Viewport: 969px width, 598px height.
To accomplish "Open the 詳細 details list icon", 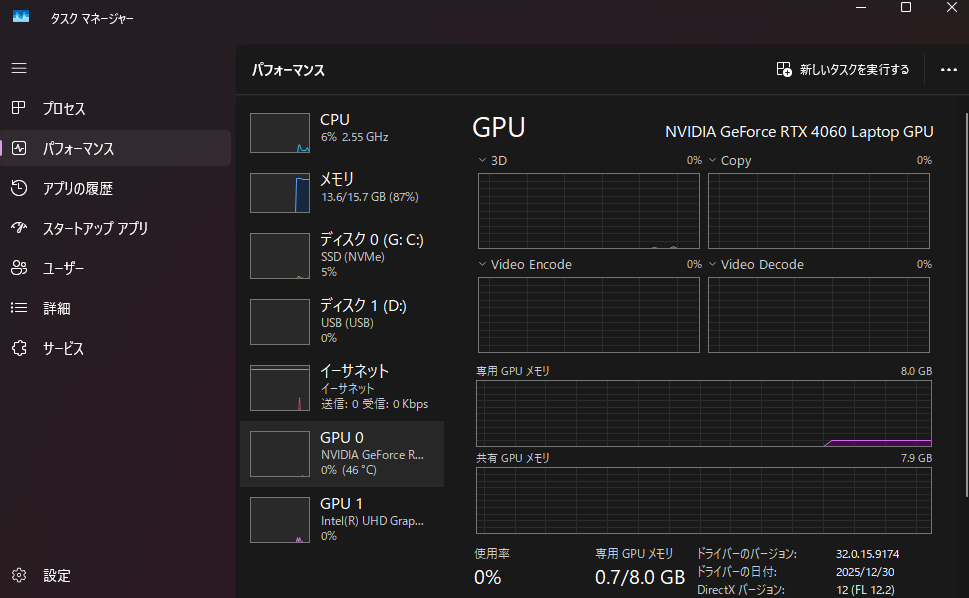I will pos(19,308).
